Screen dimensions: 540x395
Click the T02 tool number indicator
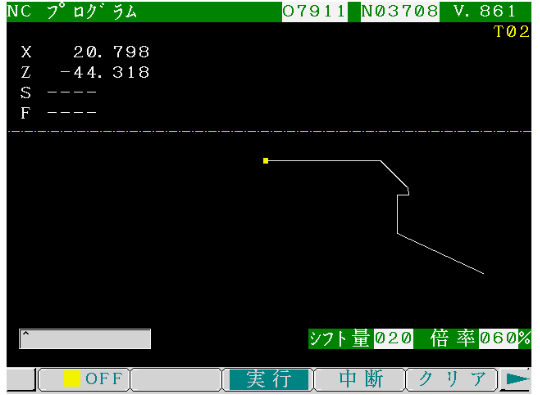(x=512, y=32)
